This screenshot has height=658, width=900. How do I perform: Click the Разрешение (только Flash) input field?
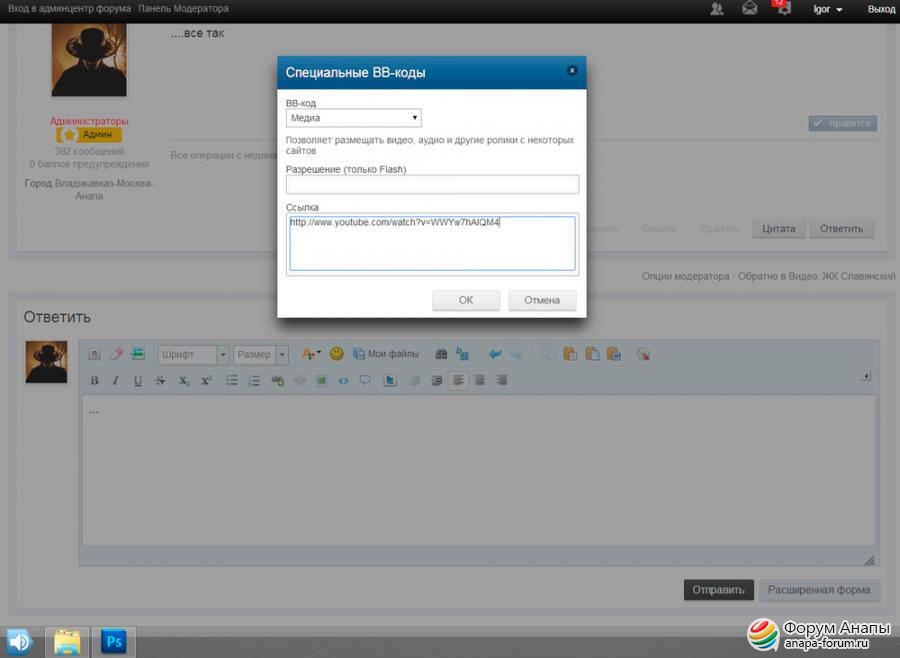pyautogui.click(x=432, y=185)
